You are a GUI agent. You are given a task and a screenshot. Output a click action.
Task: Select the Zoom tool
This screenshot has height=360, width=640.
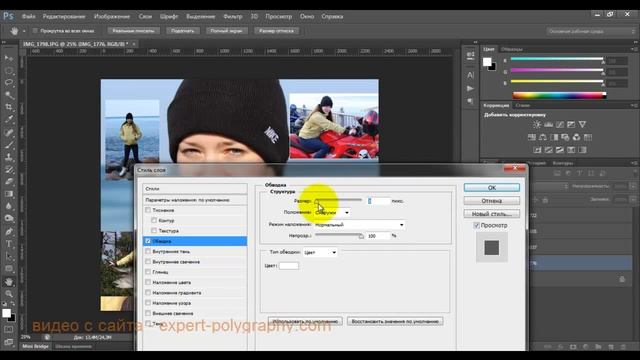point(9,293)
